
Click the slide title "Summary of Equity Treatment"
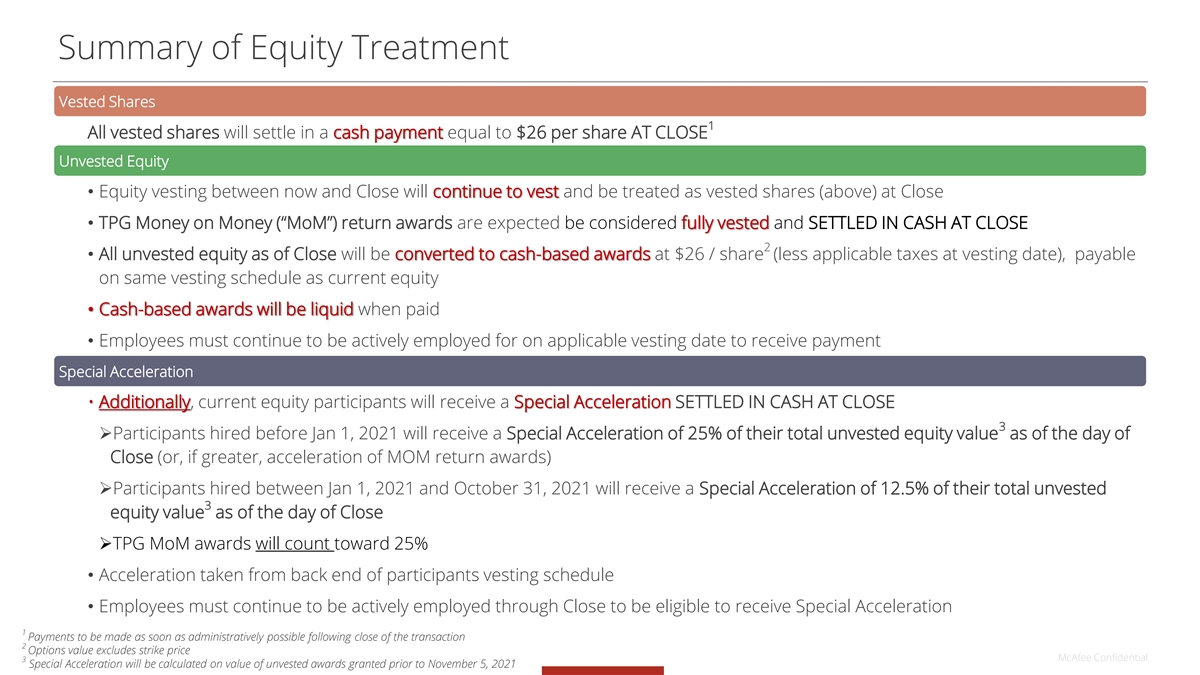pos(283,47)
